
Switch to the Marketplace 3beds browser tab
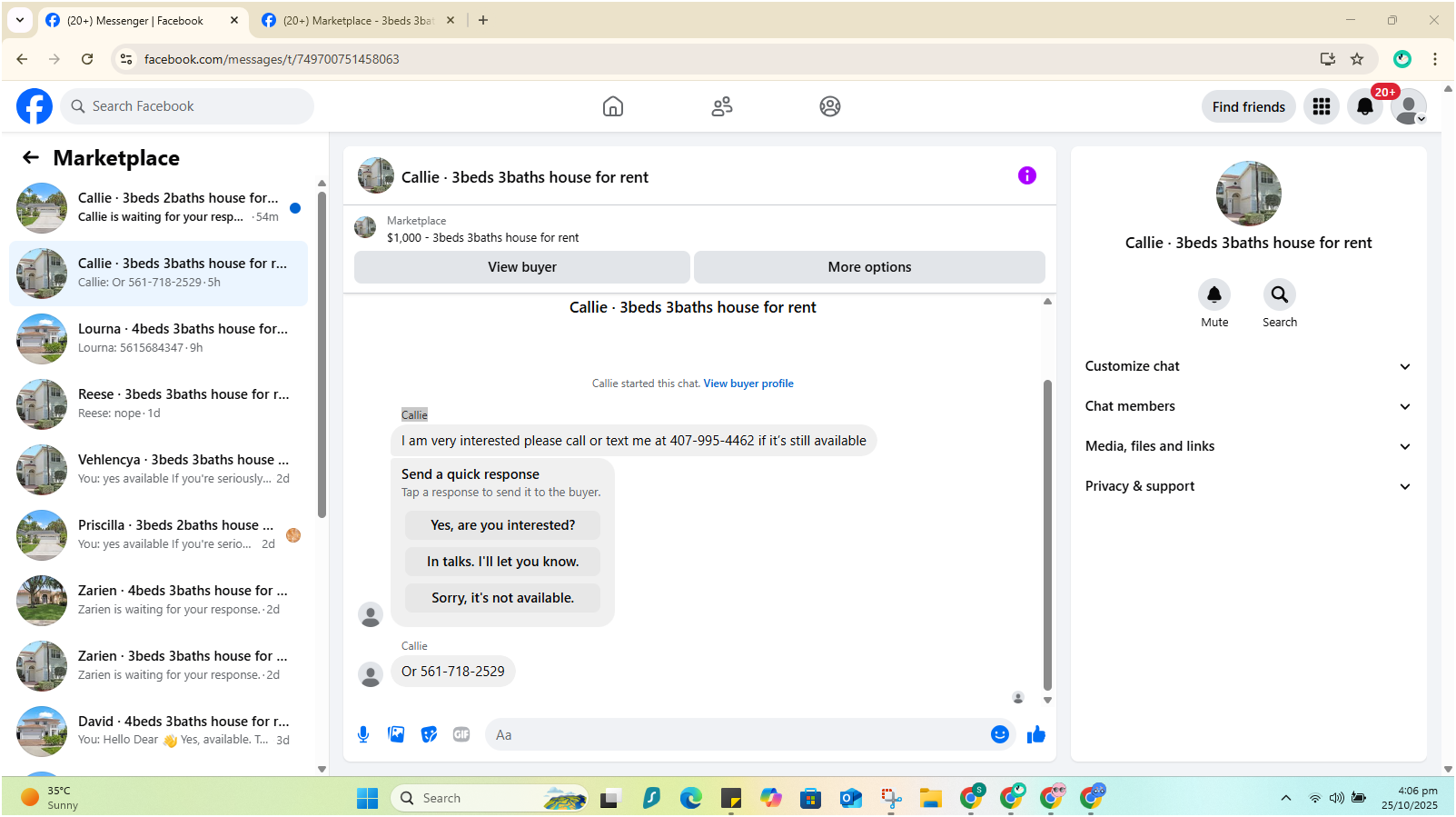coord(358,20)
